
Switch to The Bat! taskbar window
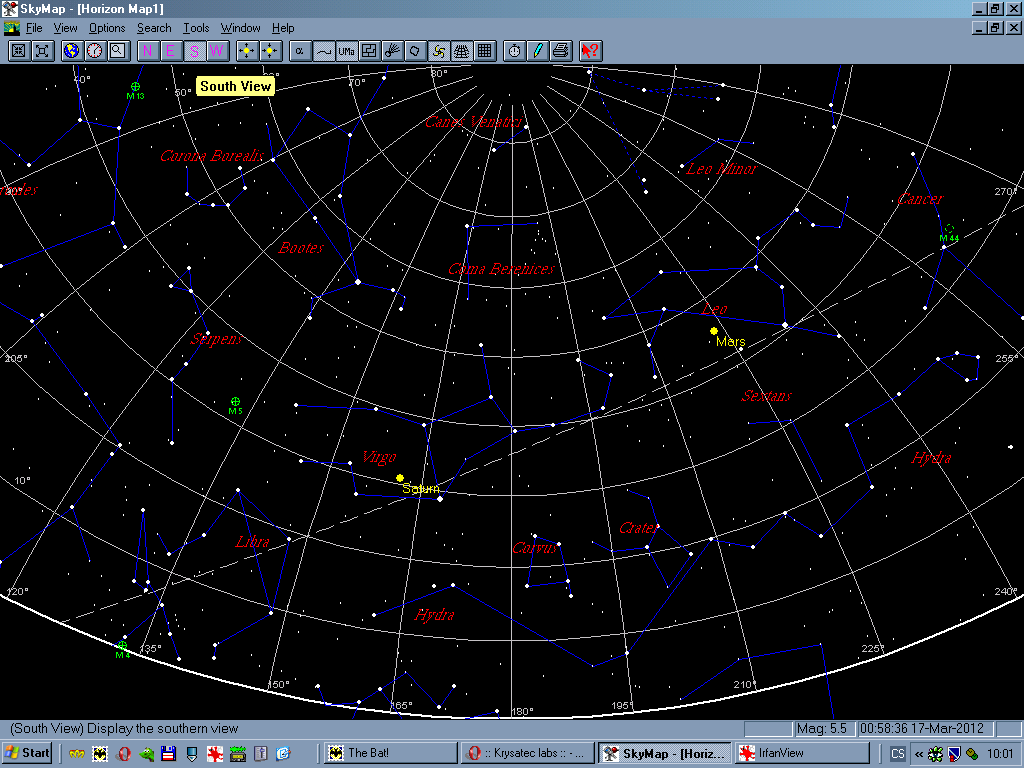391,753
